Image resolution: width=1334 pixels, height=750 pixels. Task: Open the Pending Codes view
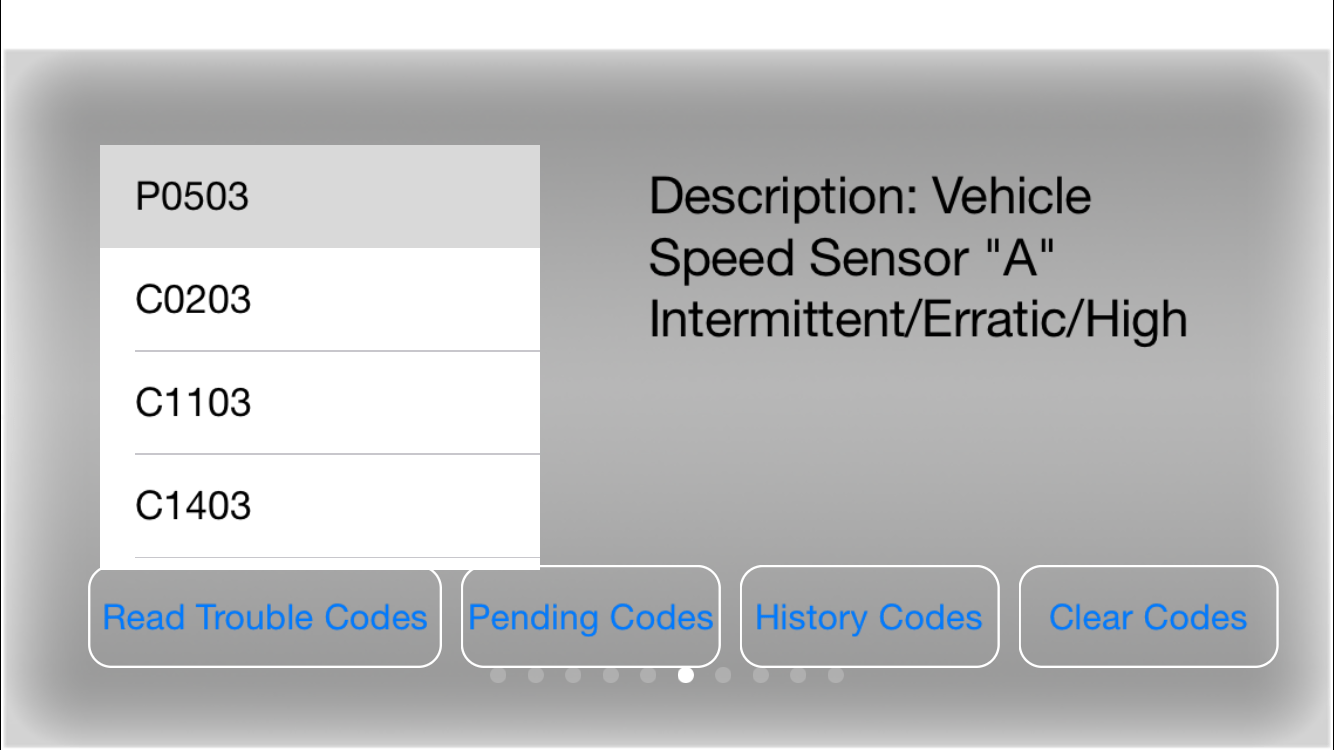pyautogui.click(x=590, y=617)
